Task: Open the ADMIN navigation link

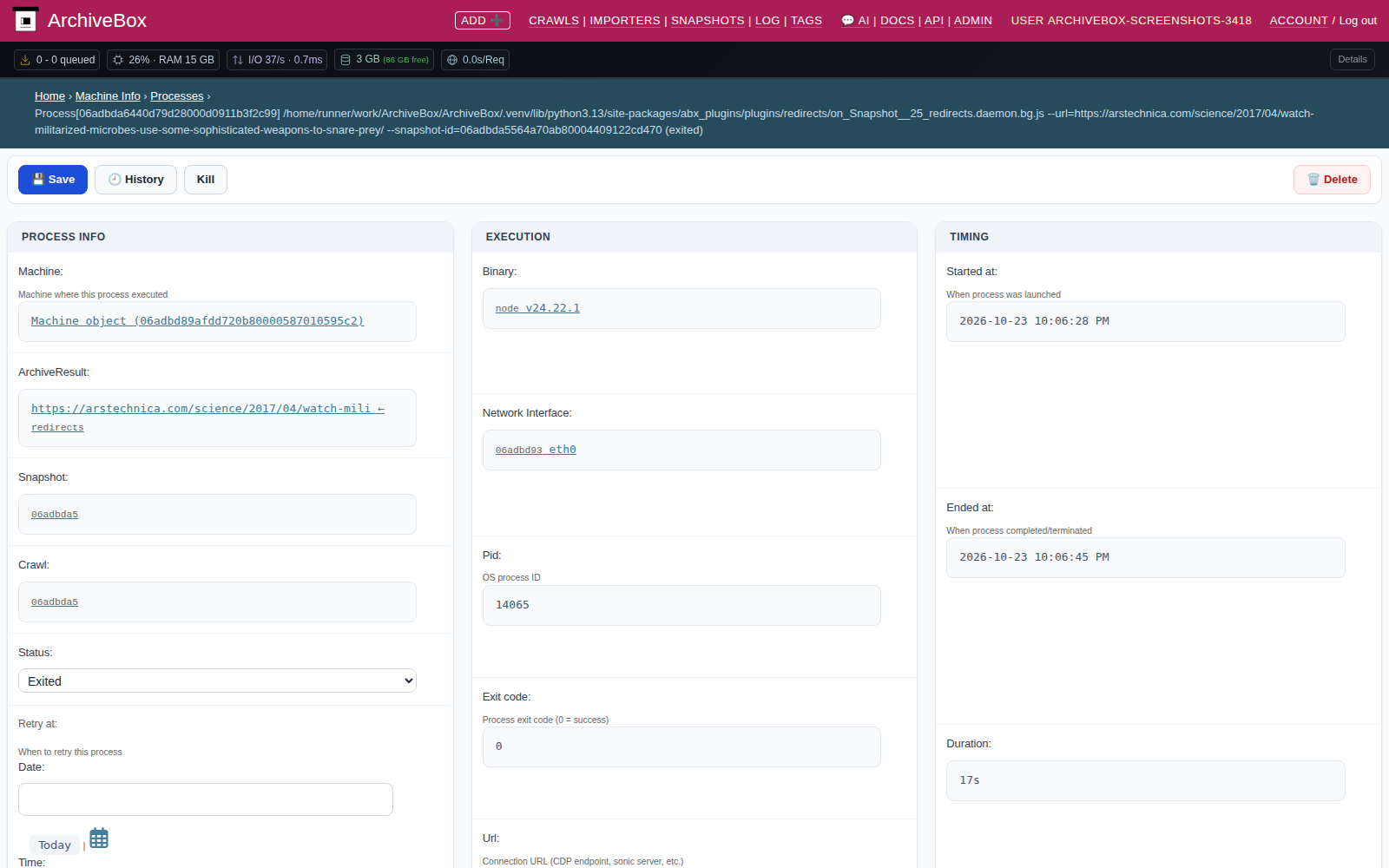Action: (x=972, y=20)
